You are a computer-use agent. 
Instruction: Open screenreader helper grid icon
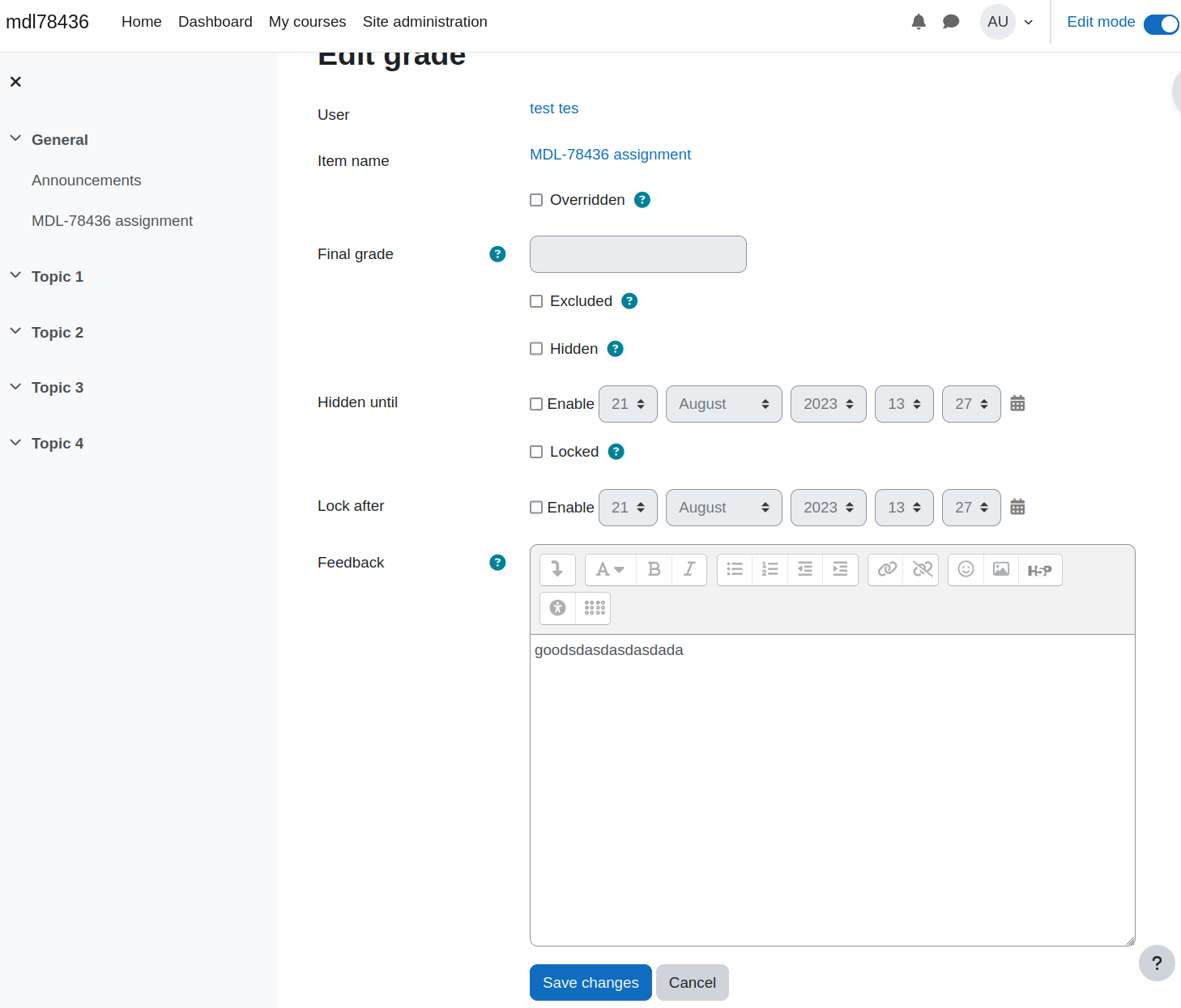595,608
